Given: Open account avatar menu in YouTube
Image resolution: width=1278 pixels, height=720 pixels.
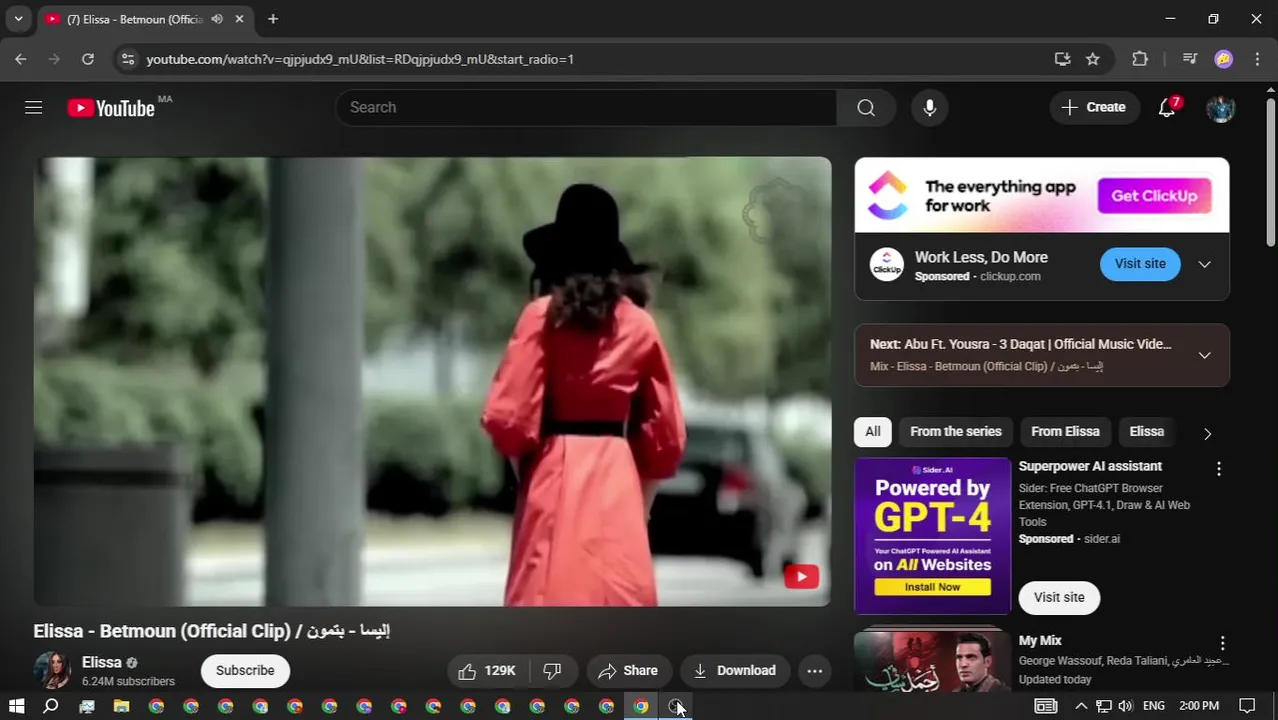Looking at the screenshot, I should (1220, 108).
